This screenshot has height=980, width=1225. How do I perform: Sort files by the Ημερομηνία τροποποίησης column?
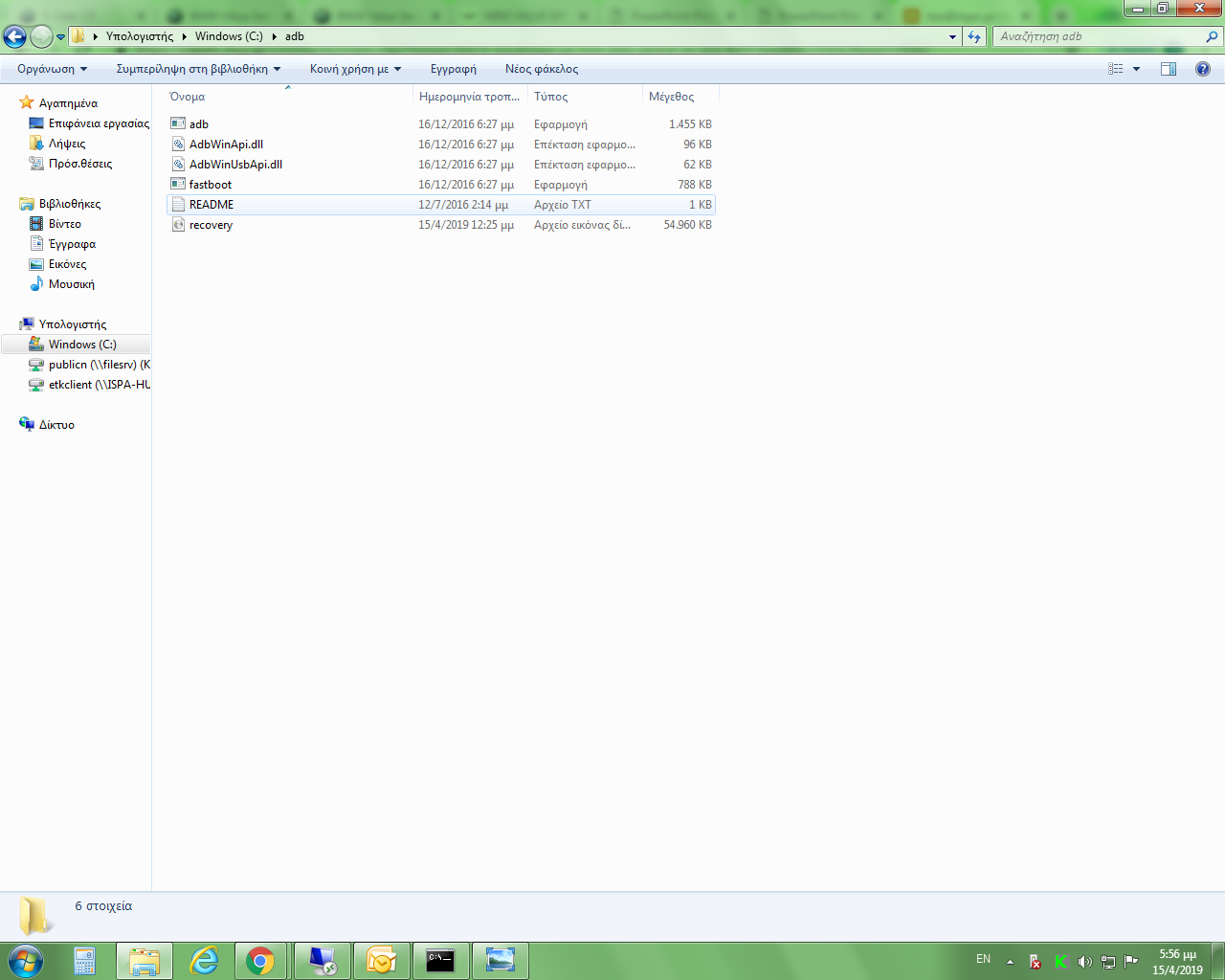click(470, 97)
